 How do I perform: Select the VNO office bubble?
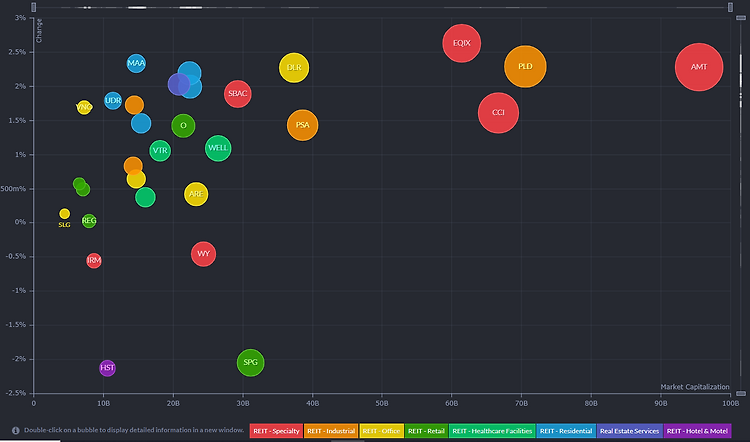tap(84, 107)
